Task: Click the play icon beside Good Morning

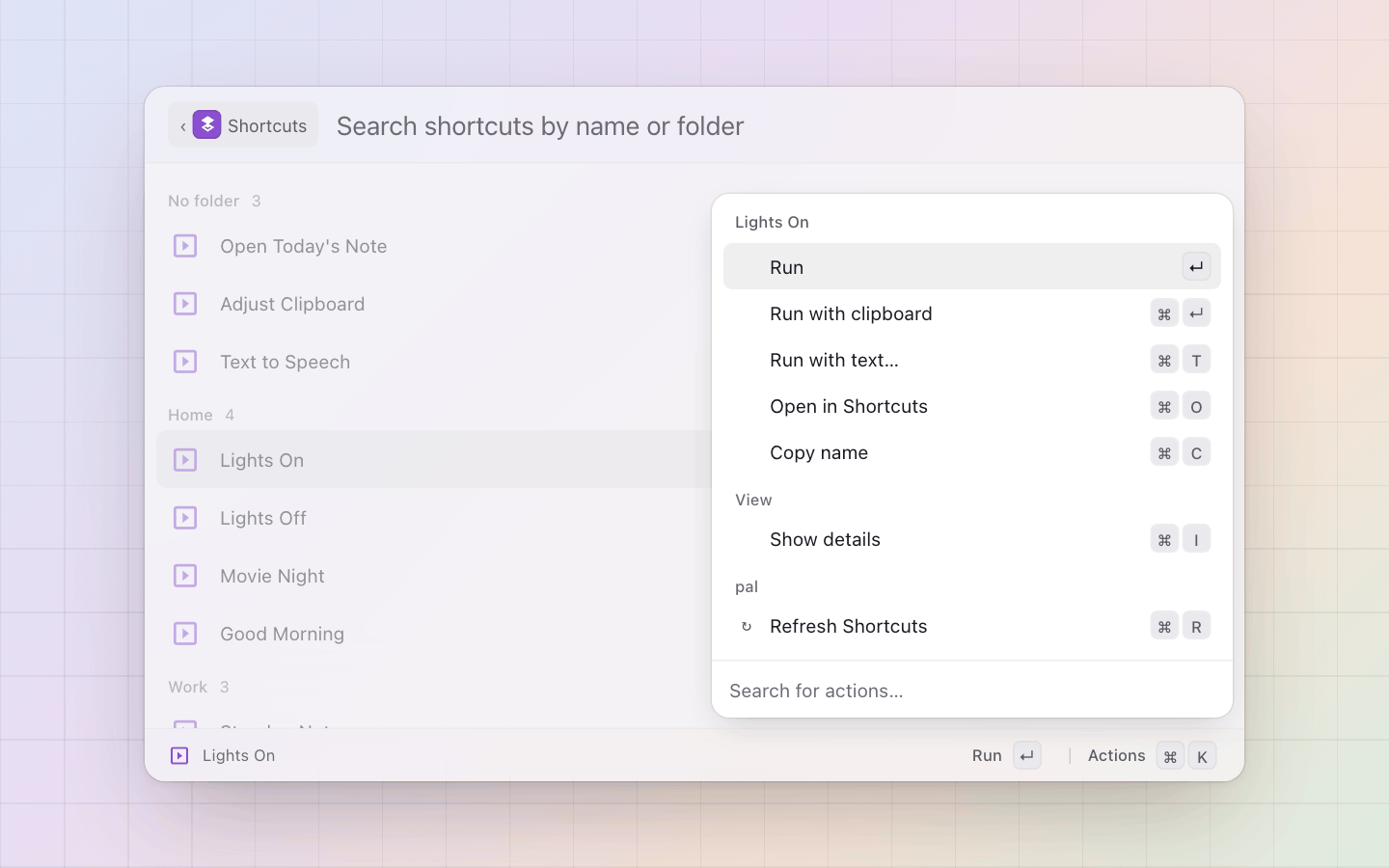Action: pyautogui.click(x=185, y=634)
